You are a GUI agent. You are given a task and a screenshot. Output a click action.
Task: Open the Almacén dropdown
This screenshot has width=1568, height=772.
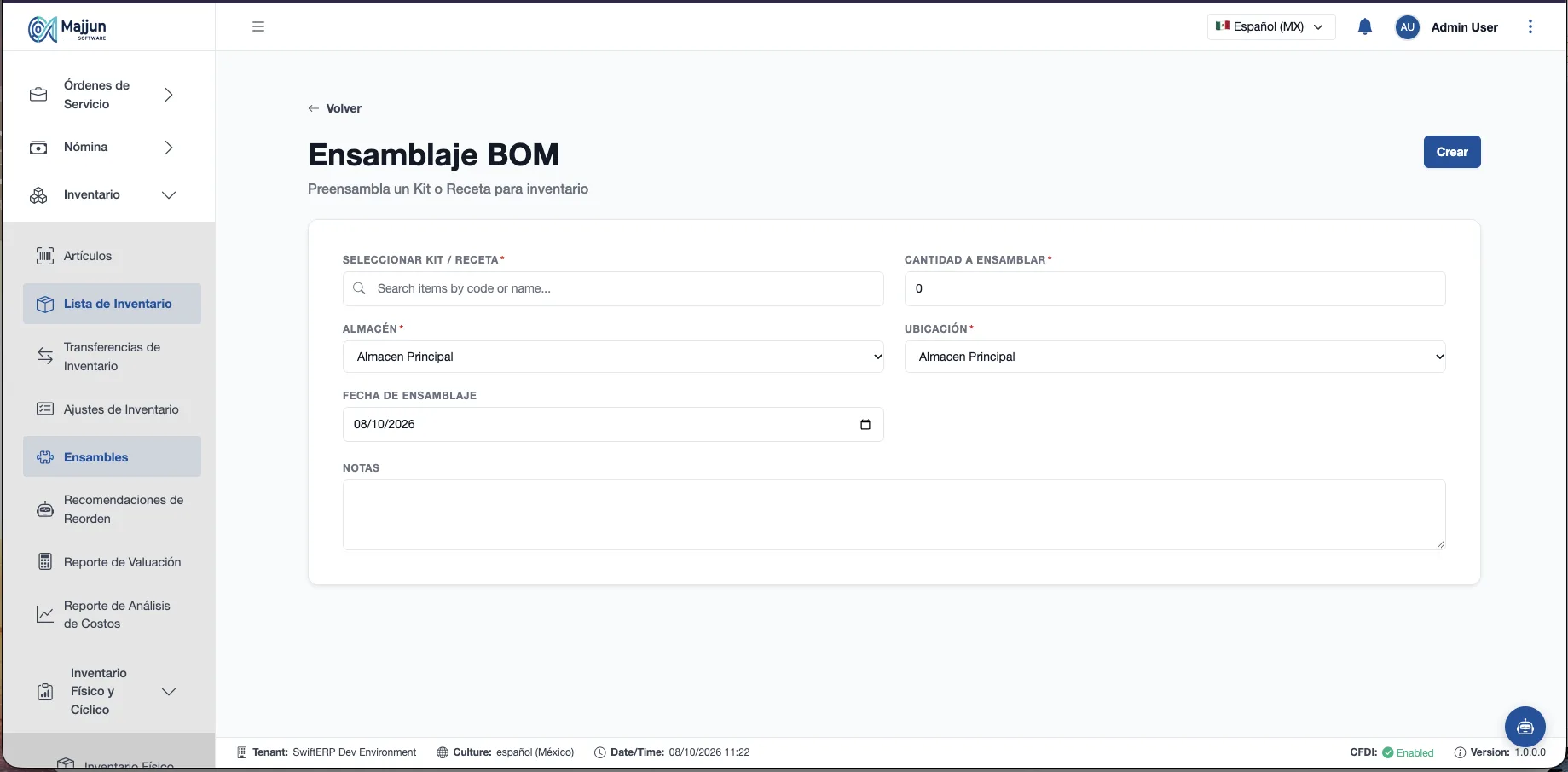[x=613, y=357]
